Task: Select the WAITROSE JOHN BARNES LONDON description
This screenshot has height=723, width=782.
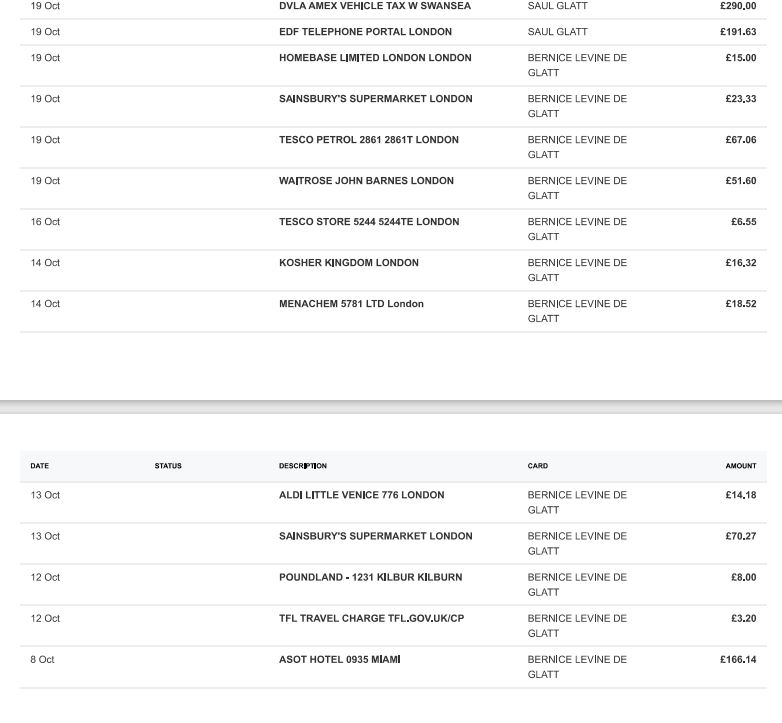Action: click(x=367, y=181)
